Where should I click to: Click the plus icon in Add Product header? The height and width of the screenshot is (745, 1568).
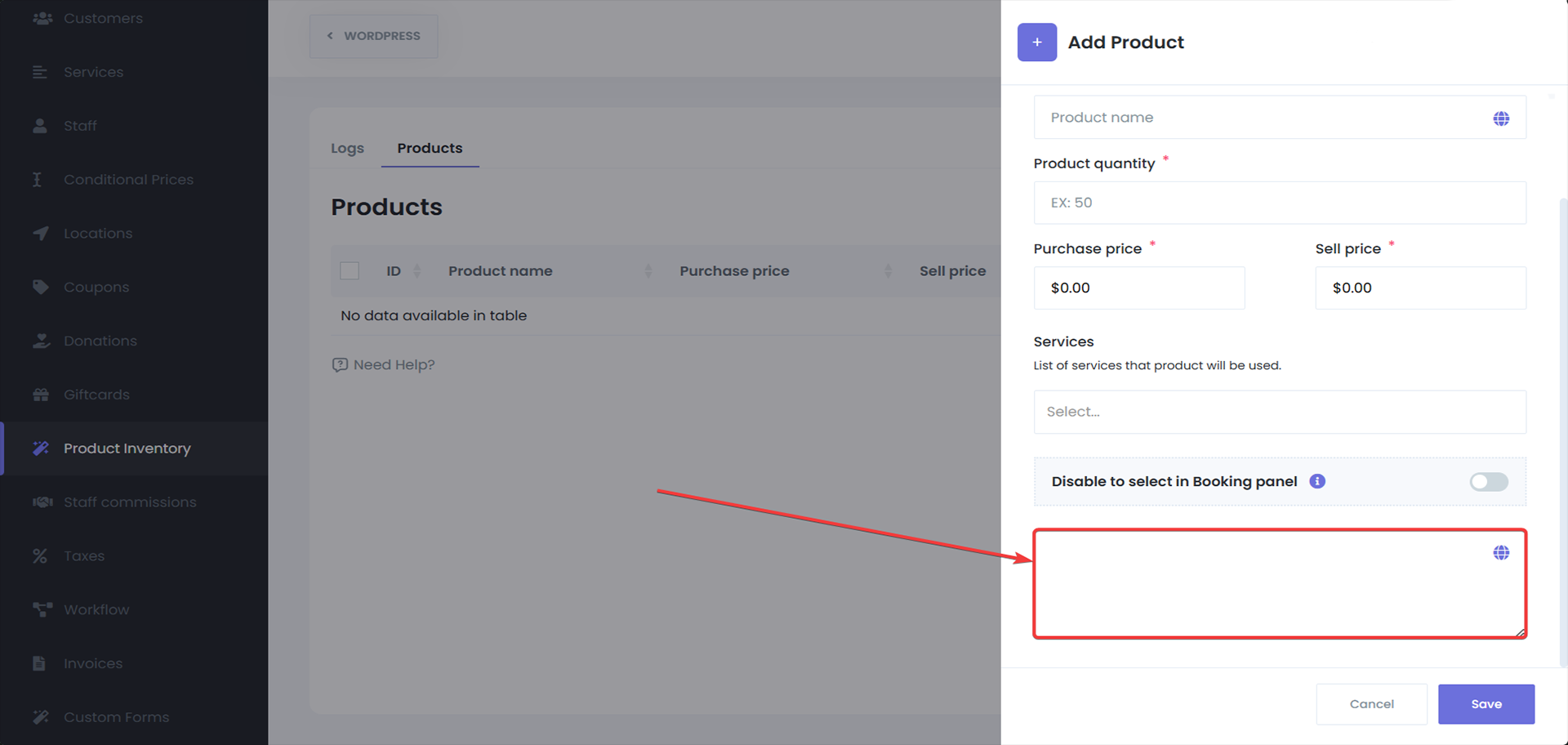pyautogui.click(x=1036, y=42)
